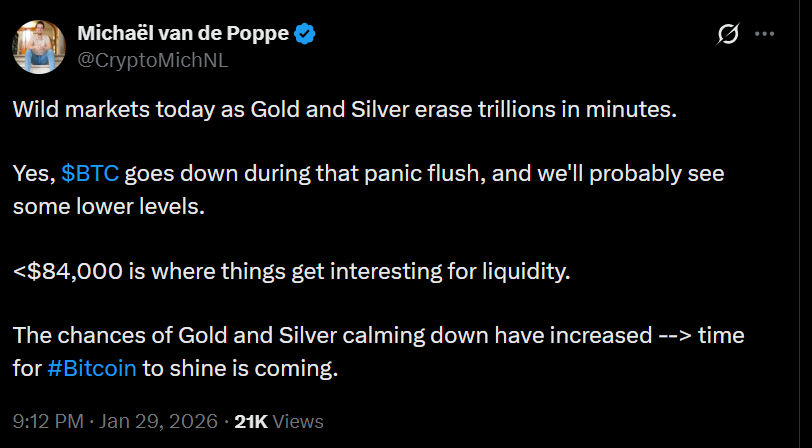Open the #Bitcoin hashtag link
The image size is (812, 448).
click(92, 367)
